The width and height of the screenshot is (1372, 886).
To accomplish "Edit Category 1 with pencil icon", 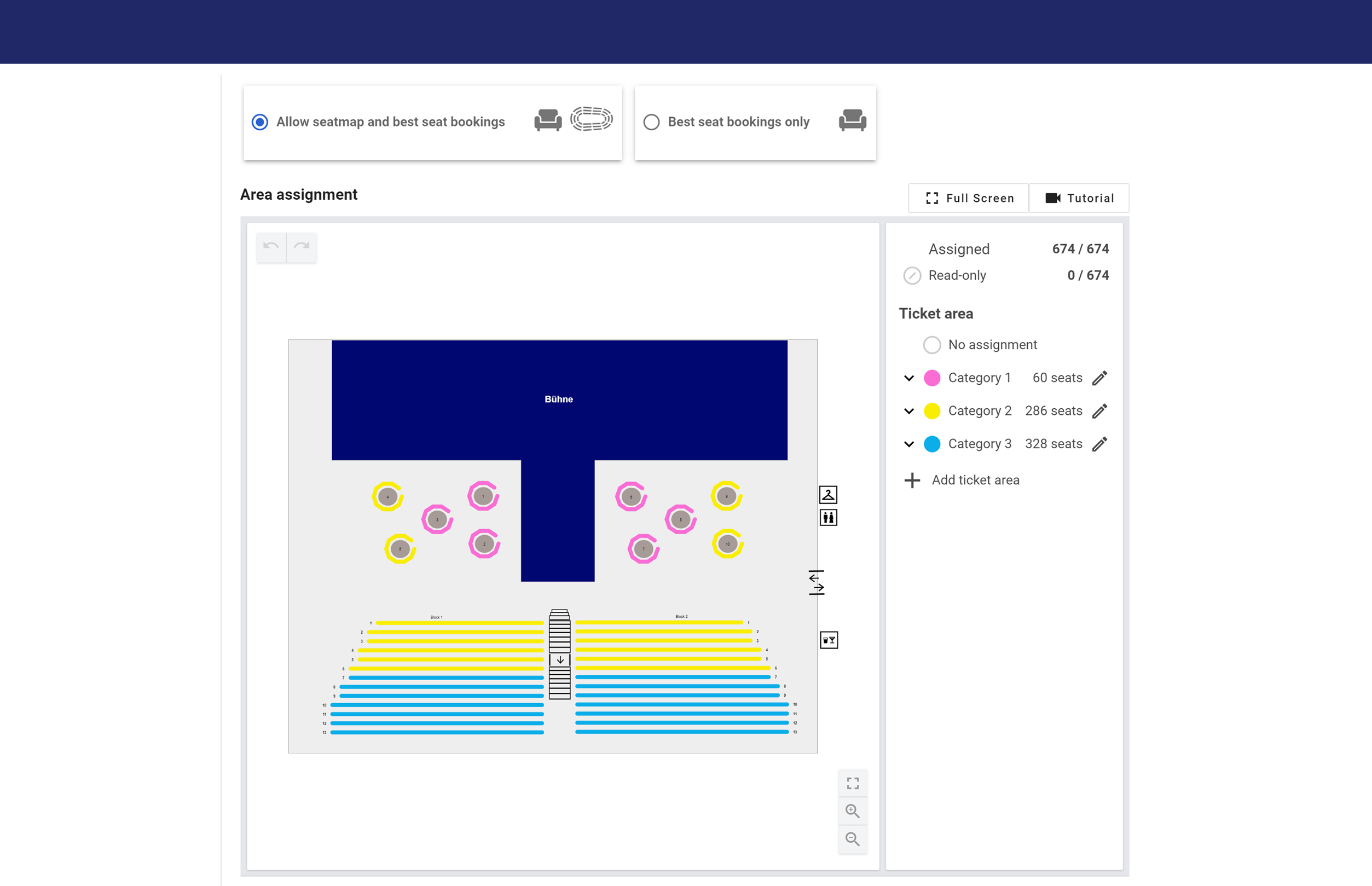I will coord(1099,378).
